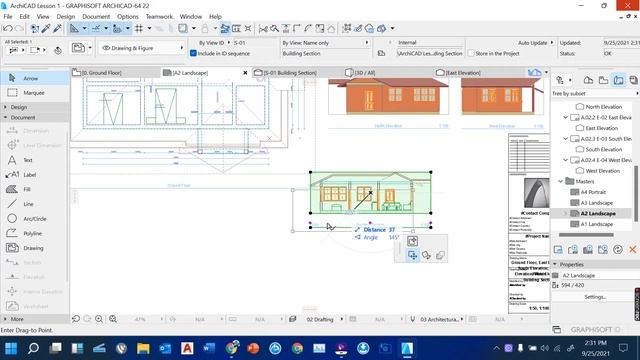640x360 pixels.
Task: Select the Fill tool
Action: click(35, 189)
